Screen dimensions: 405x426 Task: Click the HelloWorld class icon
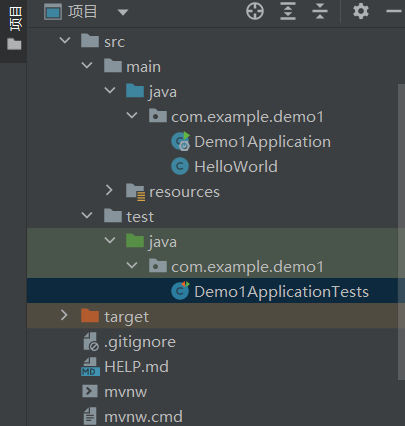click(180, 166)
